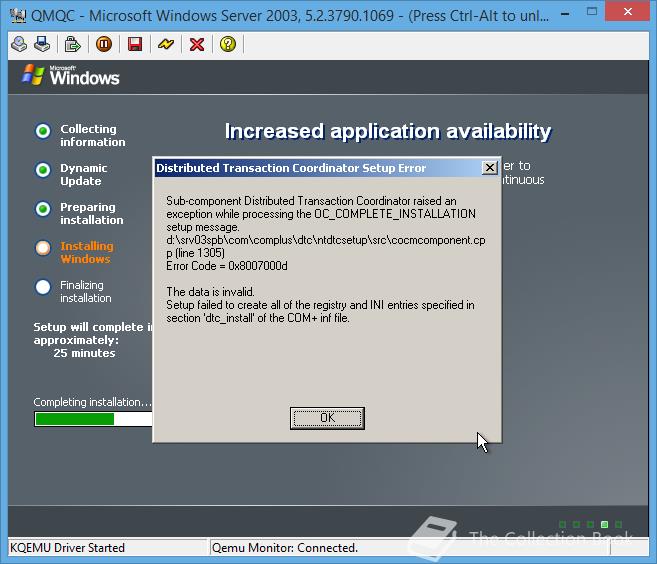This screenshot has height=564, width=657.
Task: Open help with the question mark icon
Action: (228, 44)
